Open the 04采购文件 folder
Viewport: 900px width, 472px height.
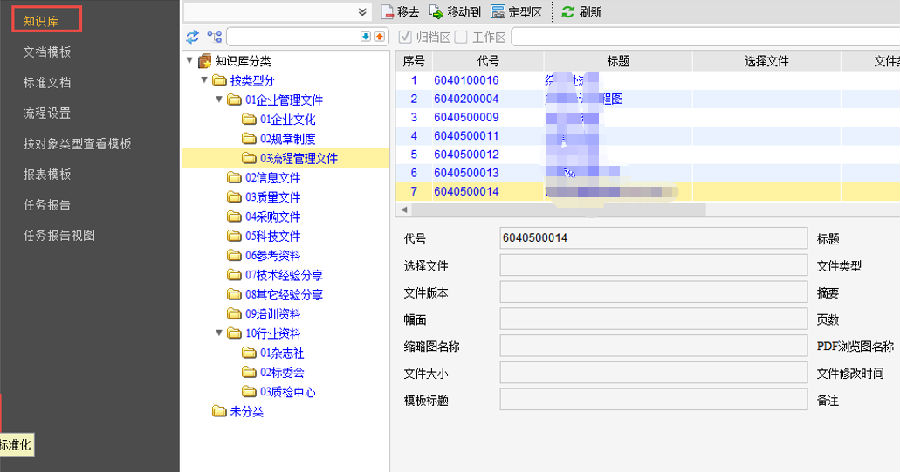(x=264, y=217)
